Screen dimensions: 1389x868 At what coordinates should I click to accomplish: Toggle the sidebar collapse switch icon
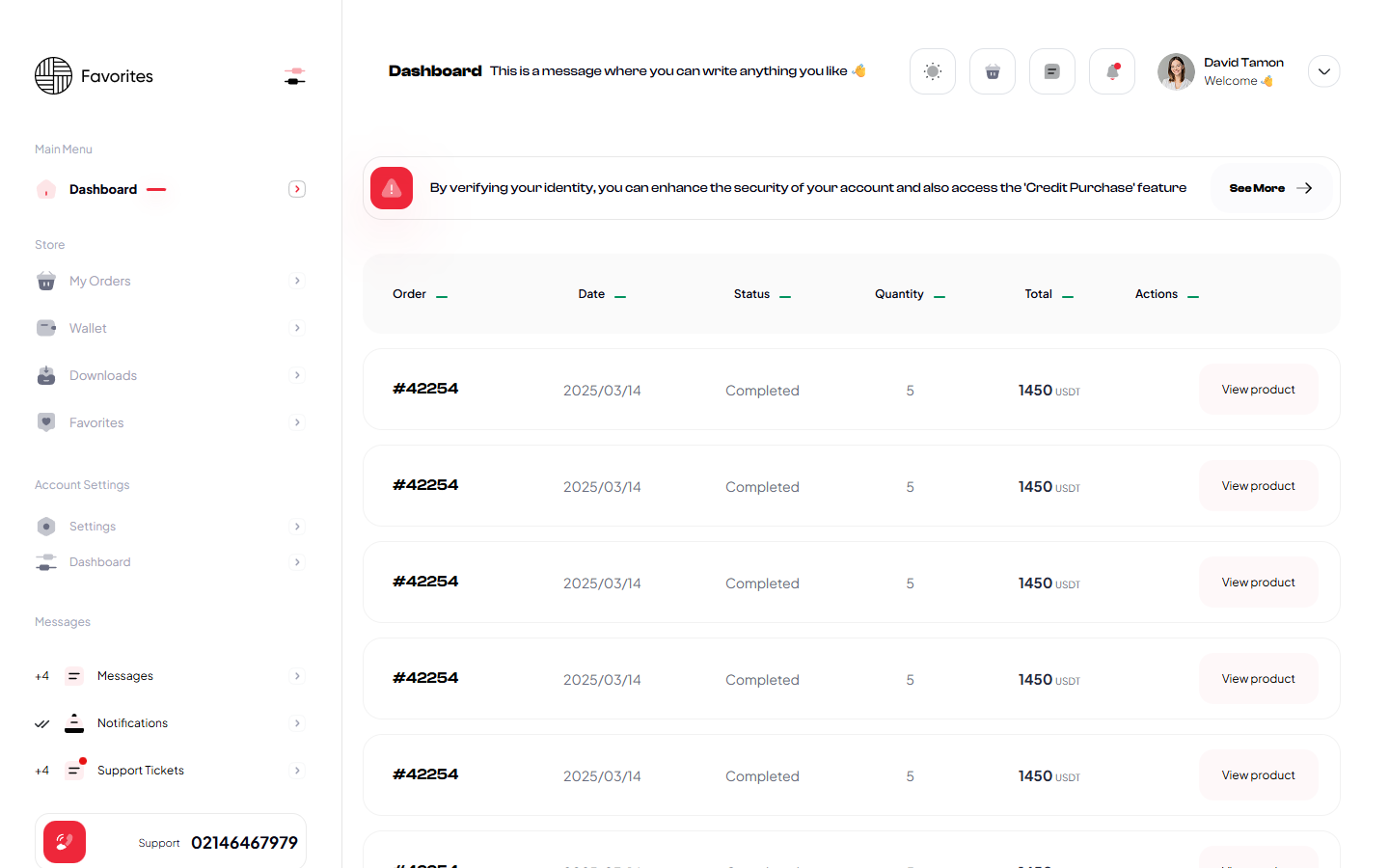pyautogui.click(x=295, y=76)
